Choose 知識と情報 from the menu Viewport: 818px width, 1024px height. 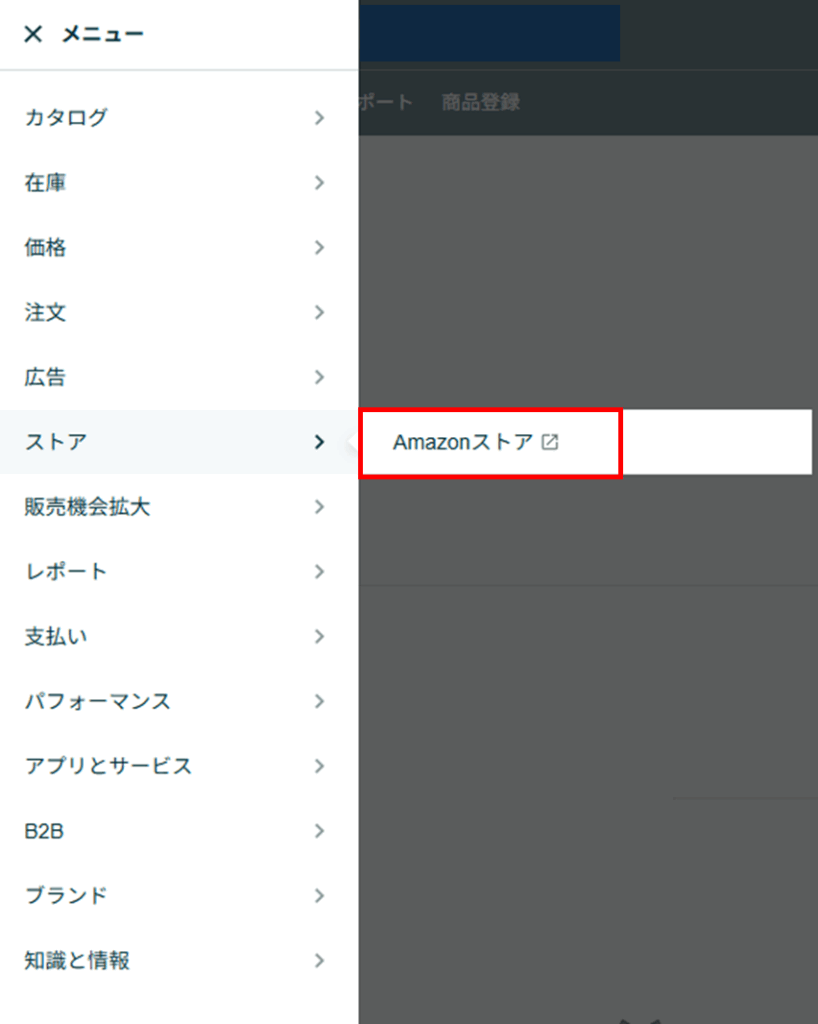click(x=77, y=961)
